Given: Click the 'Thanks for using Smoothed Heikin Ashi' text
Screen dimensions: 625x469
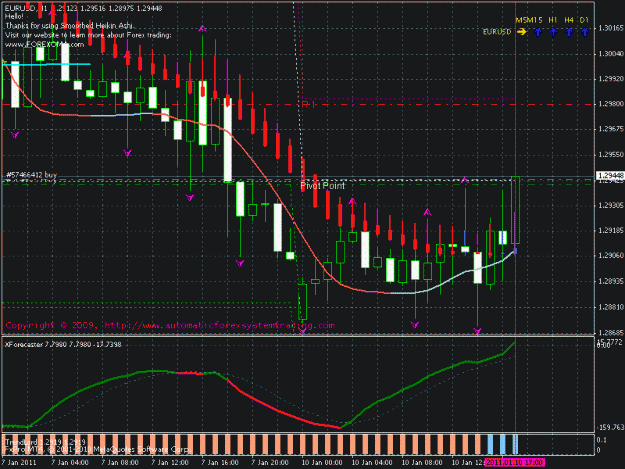Looking at the screenshot, I should coord(69,26).
